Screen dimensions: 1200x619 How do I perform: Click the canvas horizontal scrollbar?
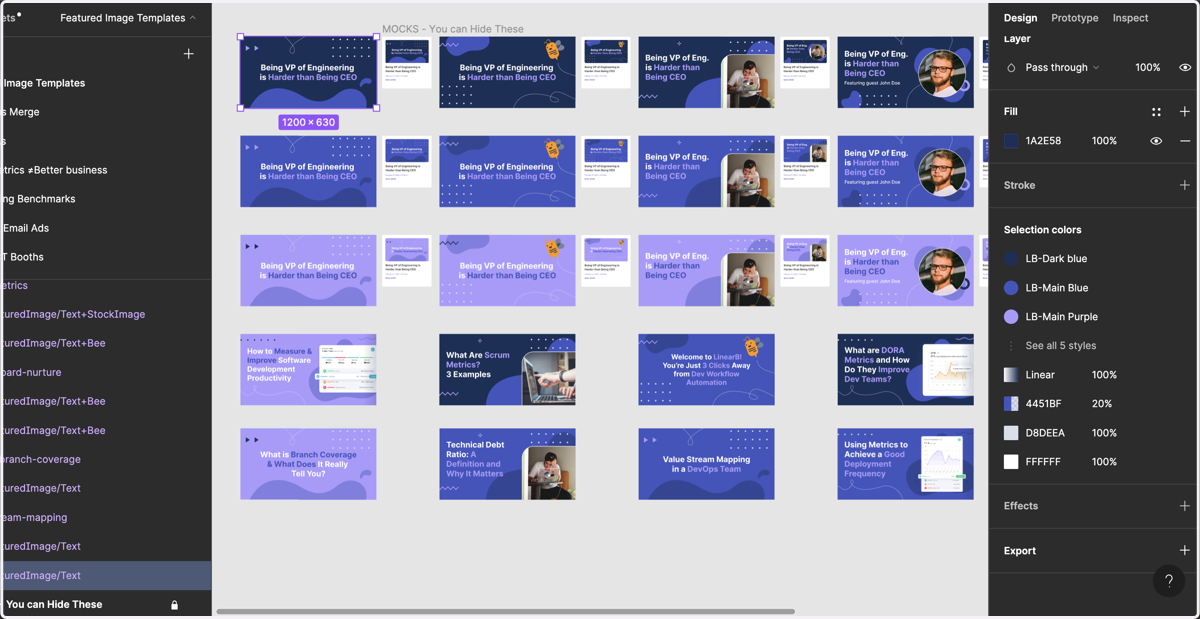pos(506,612)
